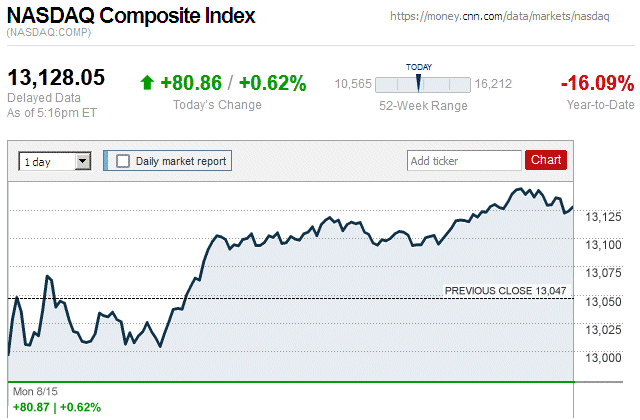640x420 pixels.
Task: Click the 13,000 price axis label
Action: point(603,358)
